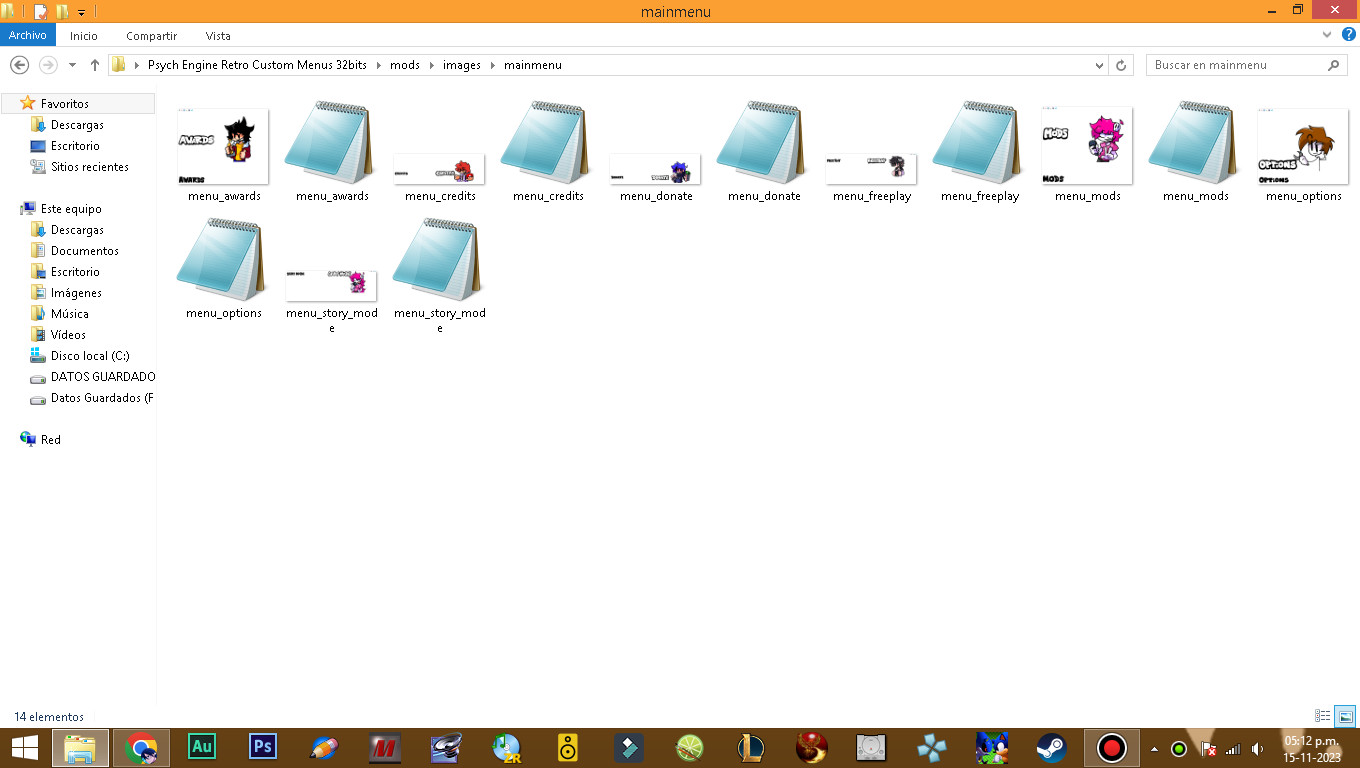1360x768 pixels.
Task: Go back using the Back arrow
Action: click(x=18, y=65)
